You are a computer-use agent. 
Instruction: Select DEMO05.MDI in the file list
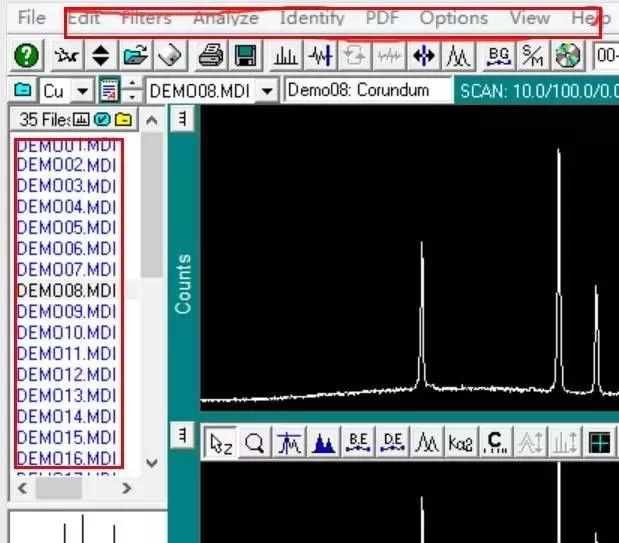coord(66,228)
